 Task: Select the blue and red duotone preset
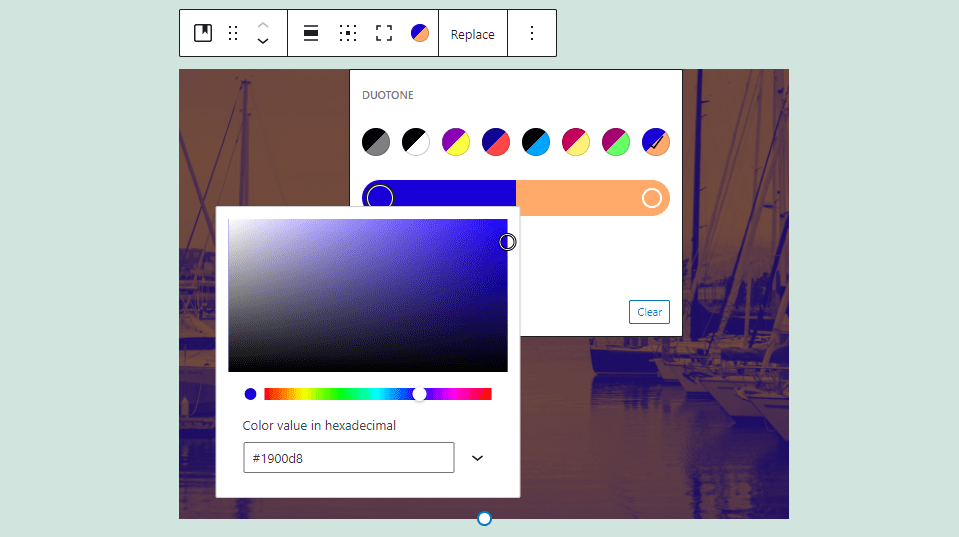pos(496,142)
